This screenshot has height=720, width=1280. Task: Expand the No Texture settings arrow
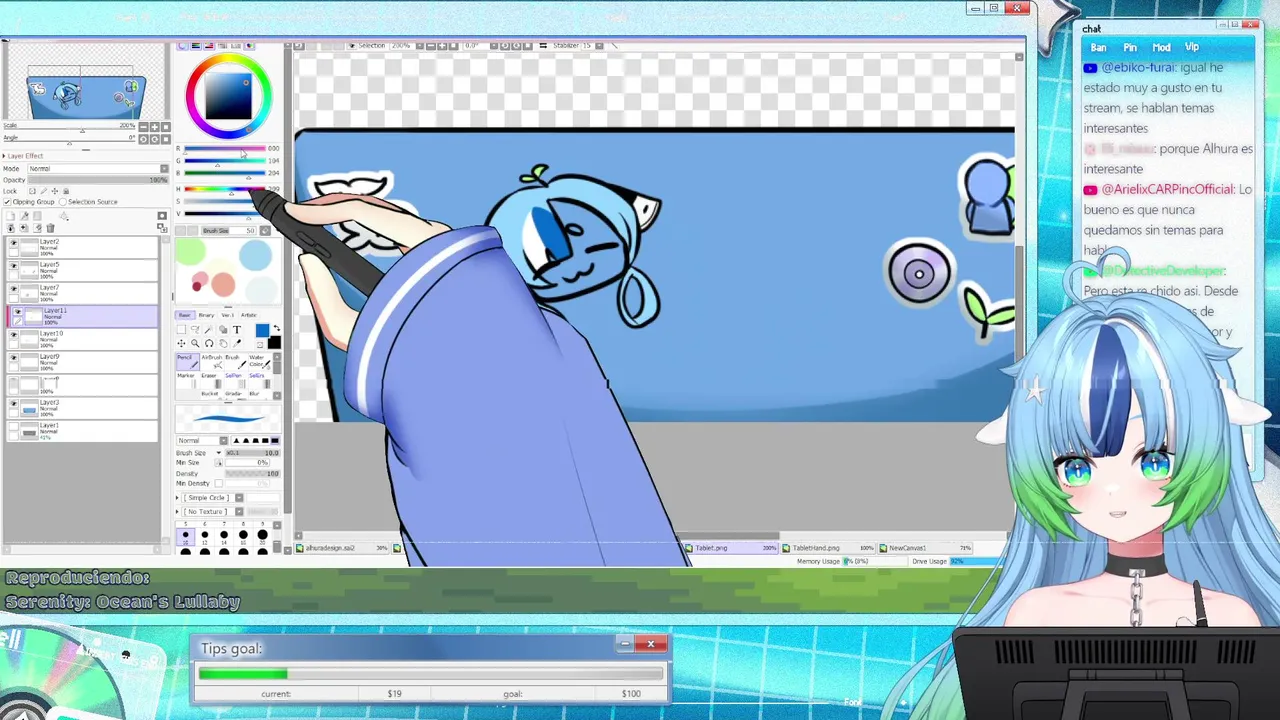pos(177,512)
